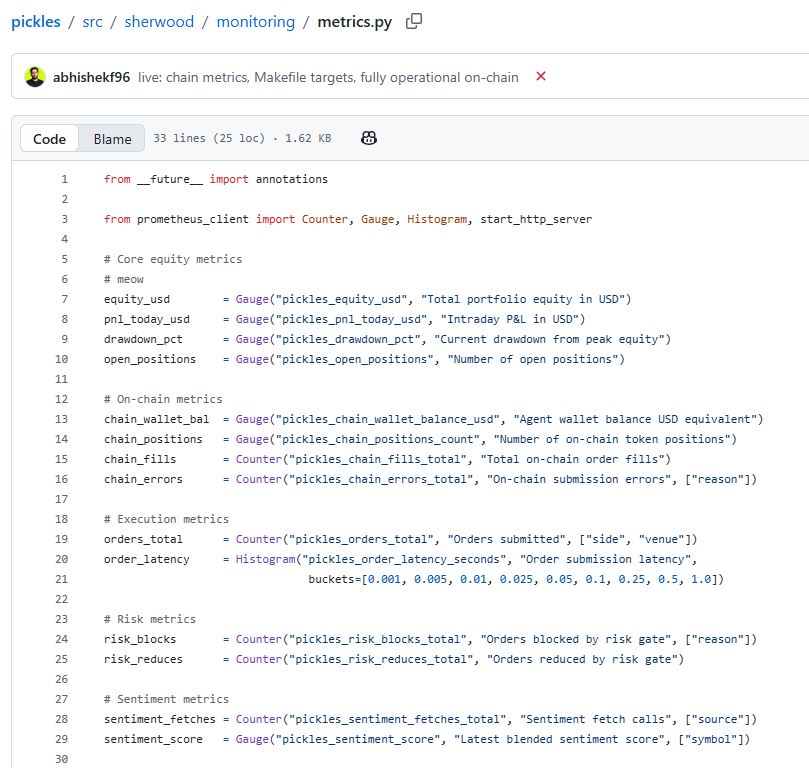Click the '# Risk metrics' comment
Image resolution: width=809 pixels, height=768 pixels.
pyautogui.click(x=150, y=619)
